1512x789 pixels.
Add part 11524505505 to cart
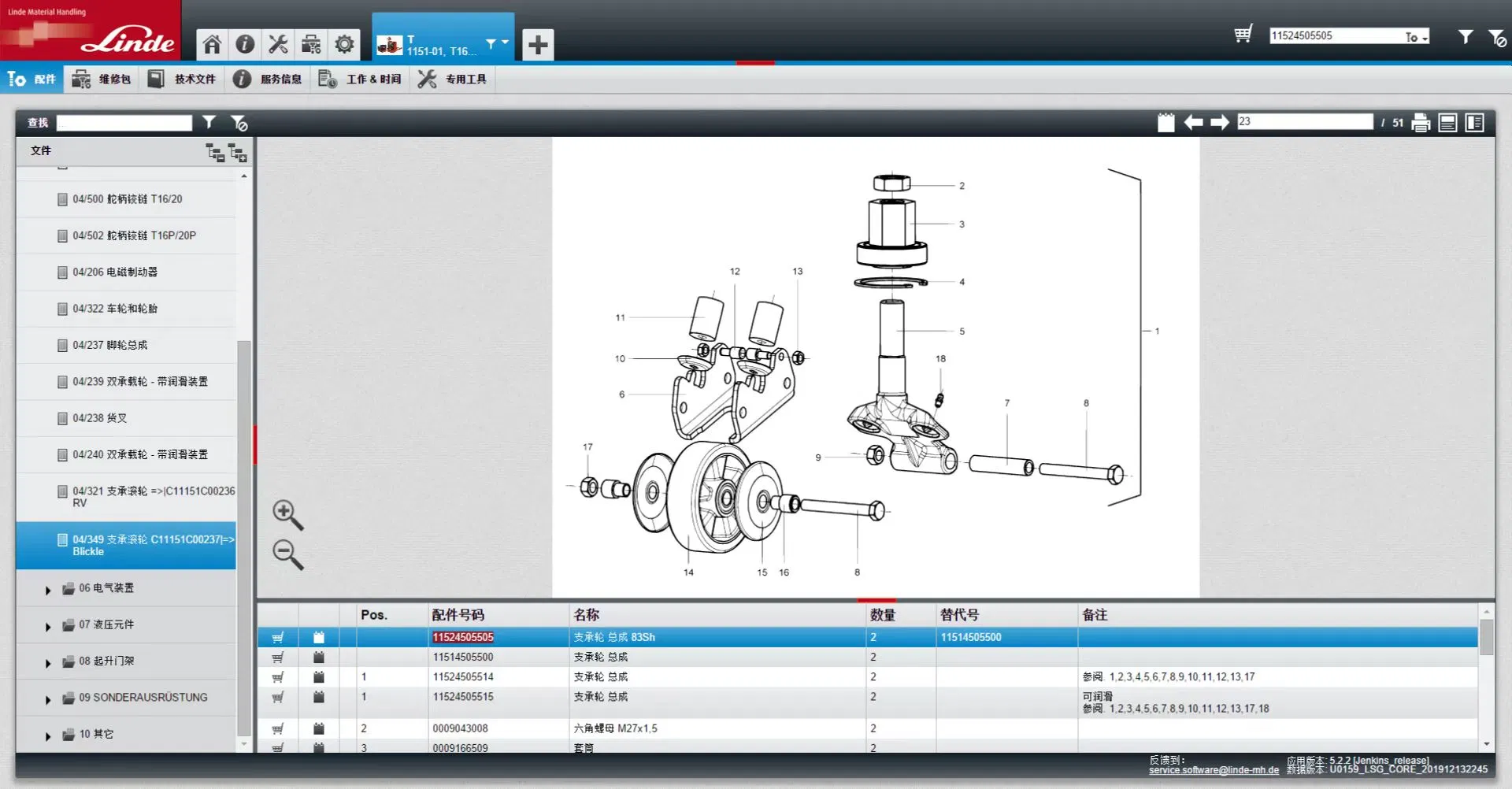click(278, 637)
